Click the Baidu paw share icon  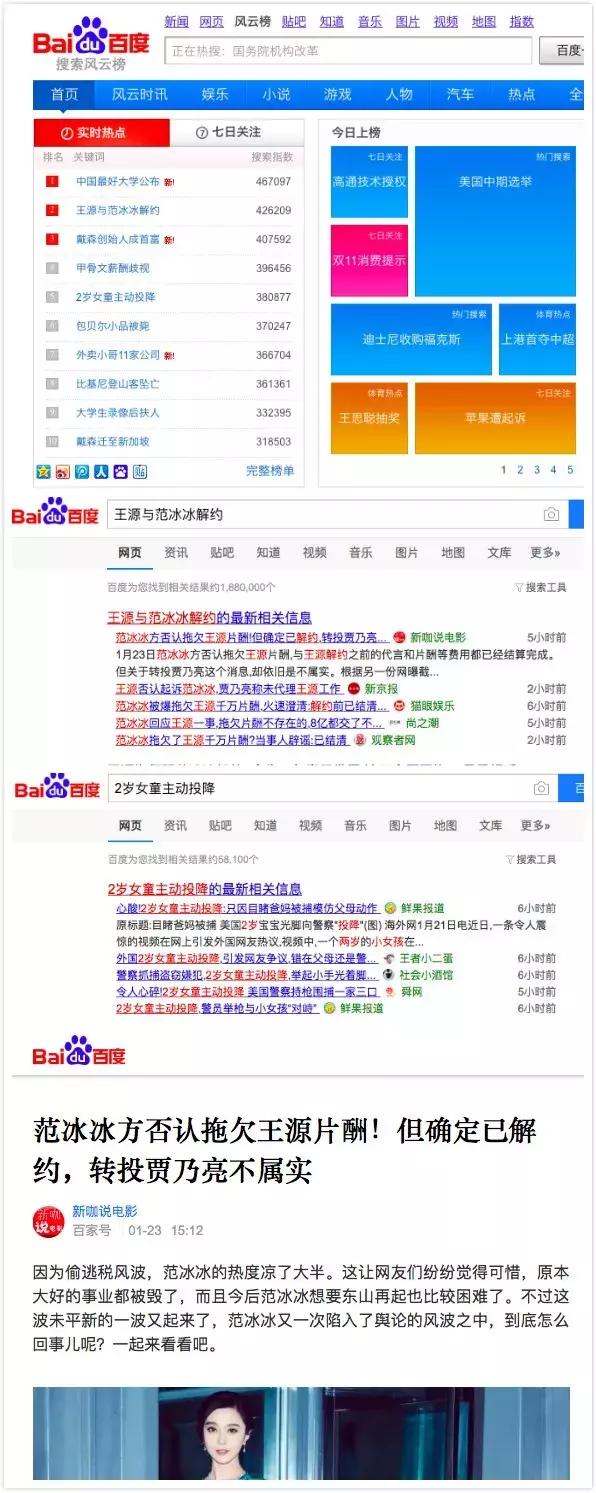click(x=120, y=471)
